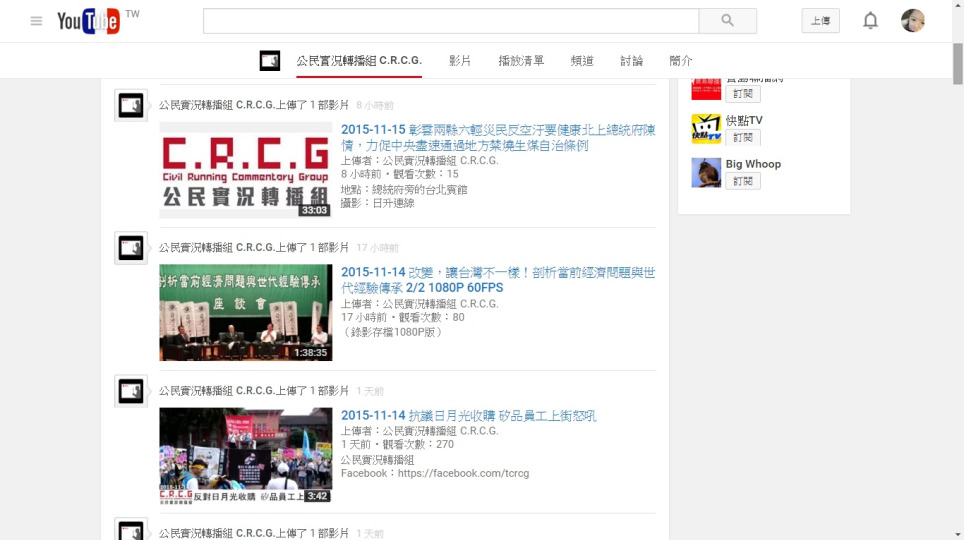
Task: Click channel avatar of 17 小時前 post
Action: (x=131, y=248)
